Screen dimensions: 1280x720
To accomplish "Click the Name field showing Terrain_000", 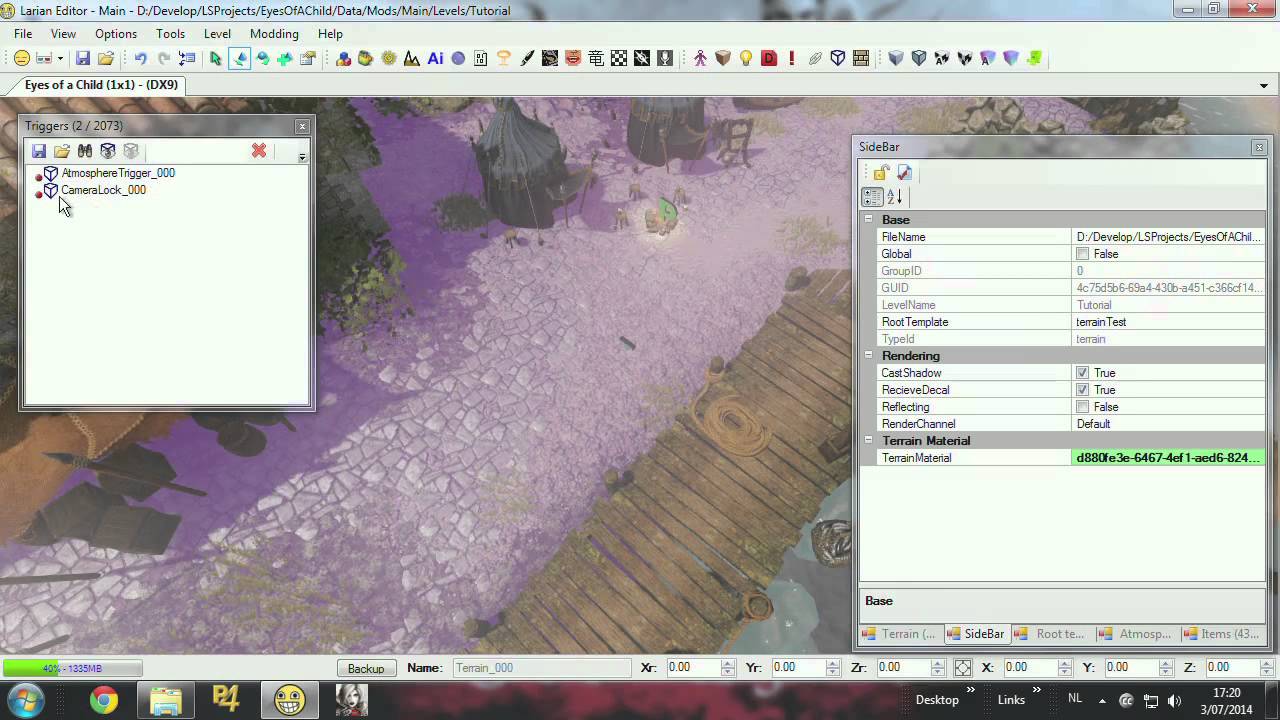I will [x=541, y=668].
